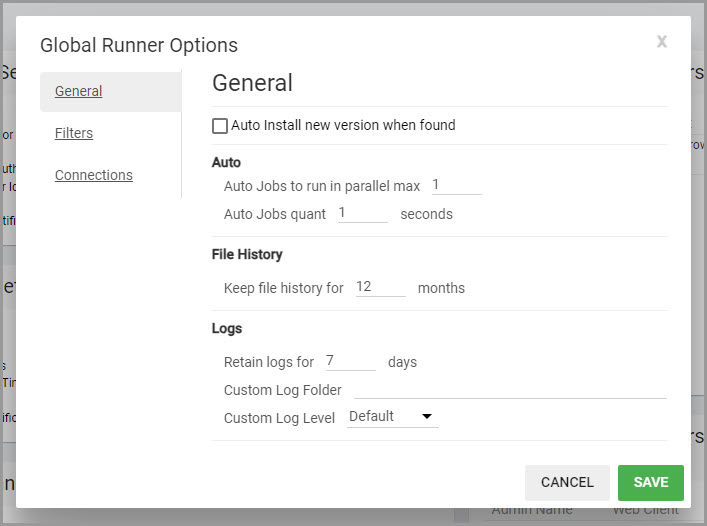Viewport: 707px width, 526px height.
Task: Click the File History section heading
Action: 247,254
